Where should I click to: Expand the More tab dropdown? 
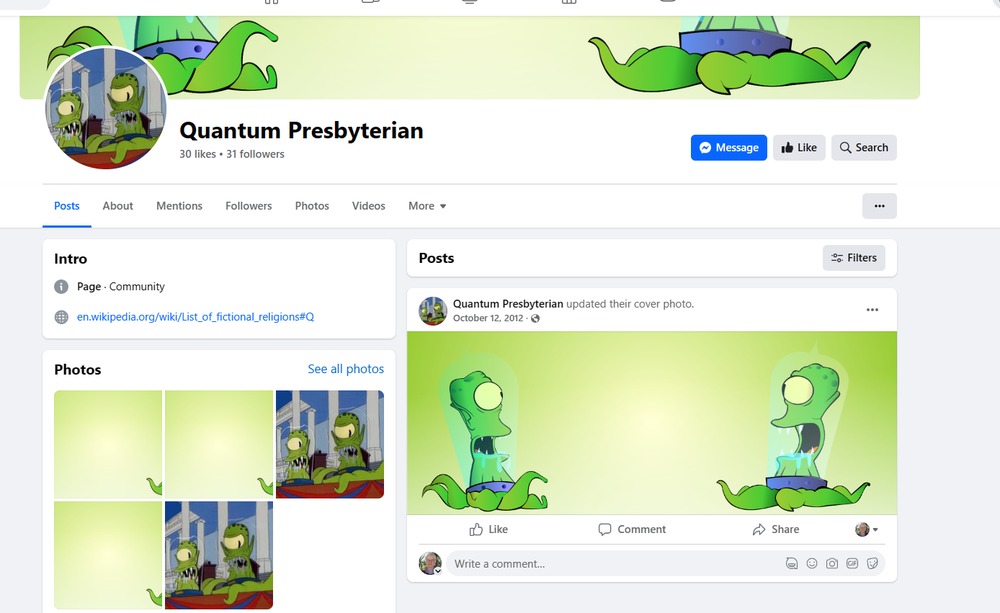427,206
